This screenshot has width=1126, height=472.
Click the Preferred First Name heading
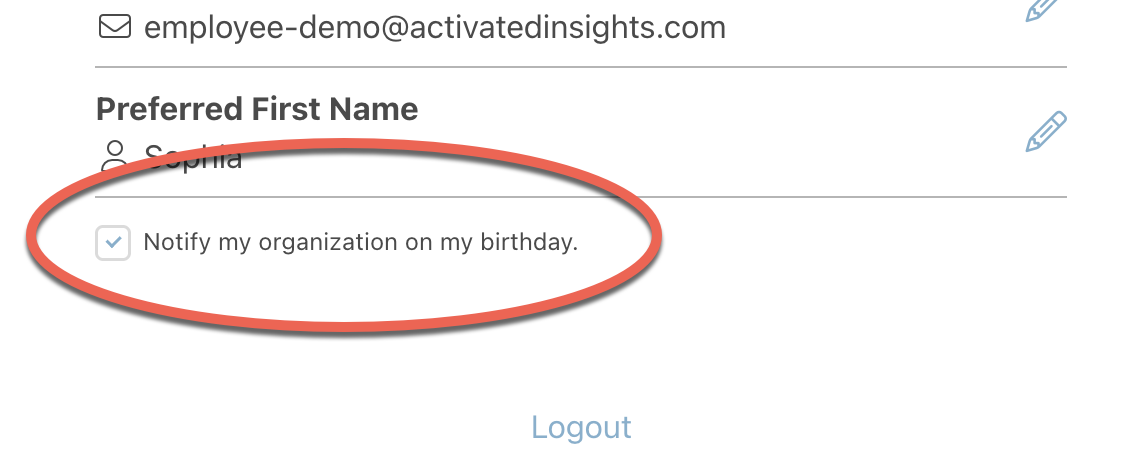(257, 109)
